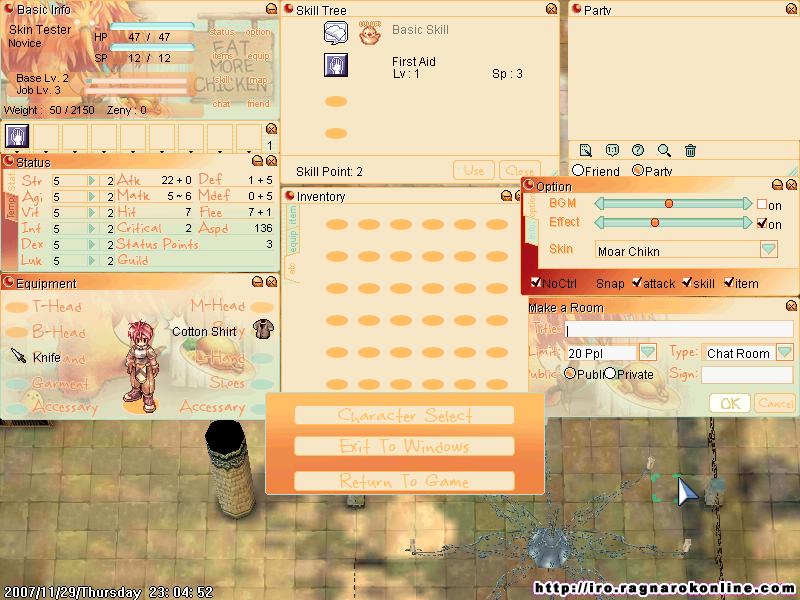Switch to Inventory equip tab
The image size is (800, 600).
pyautogui.click(x=292, y=241)
